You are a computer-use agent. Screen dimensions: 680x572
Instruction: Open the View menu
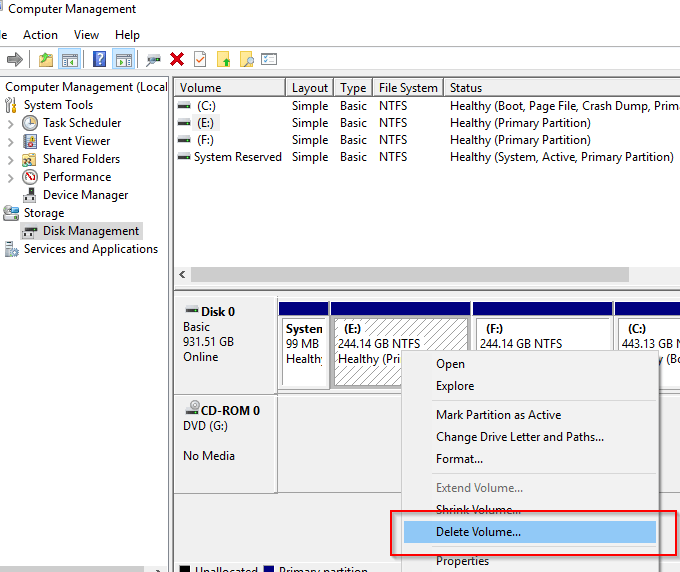point(86,35)
